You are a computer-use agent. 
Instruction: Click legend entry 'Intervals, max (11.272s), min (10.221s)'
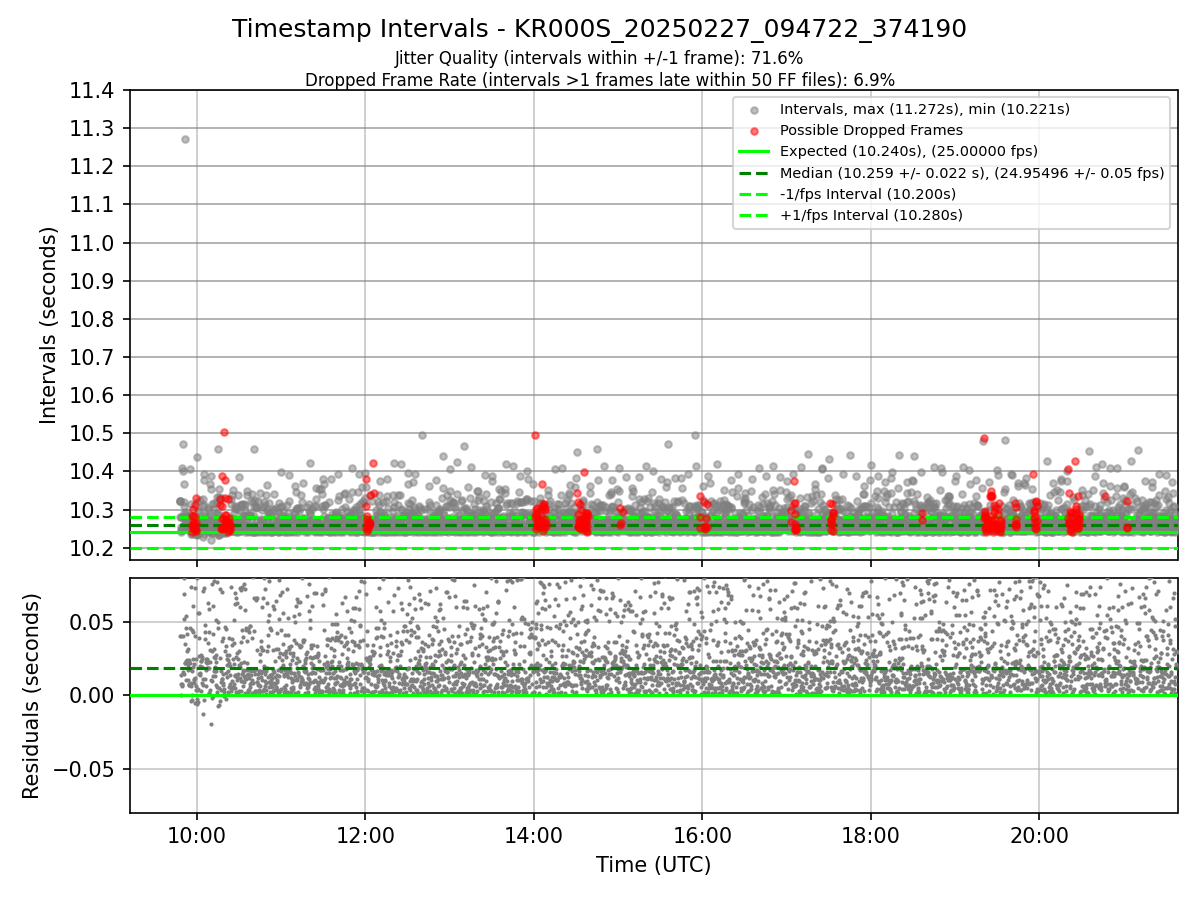click(925, 109)
